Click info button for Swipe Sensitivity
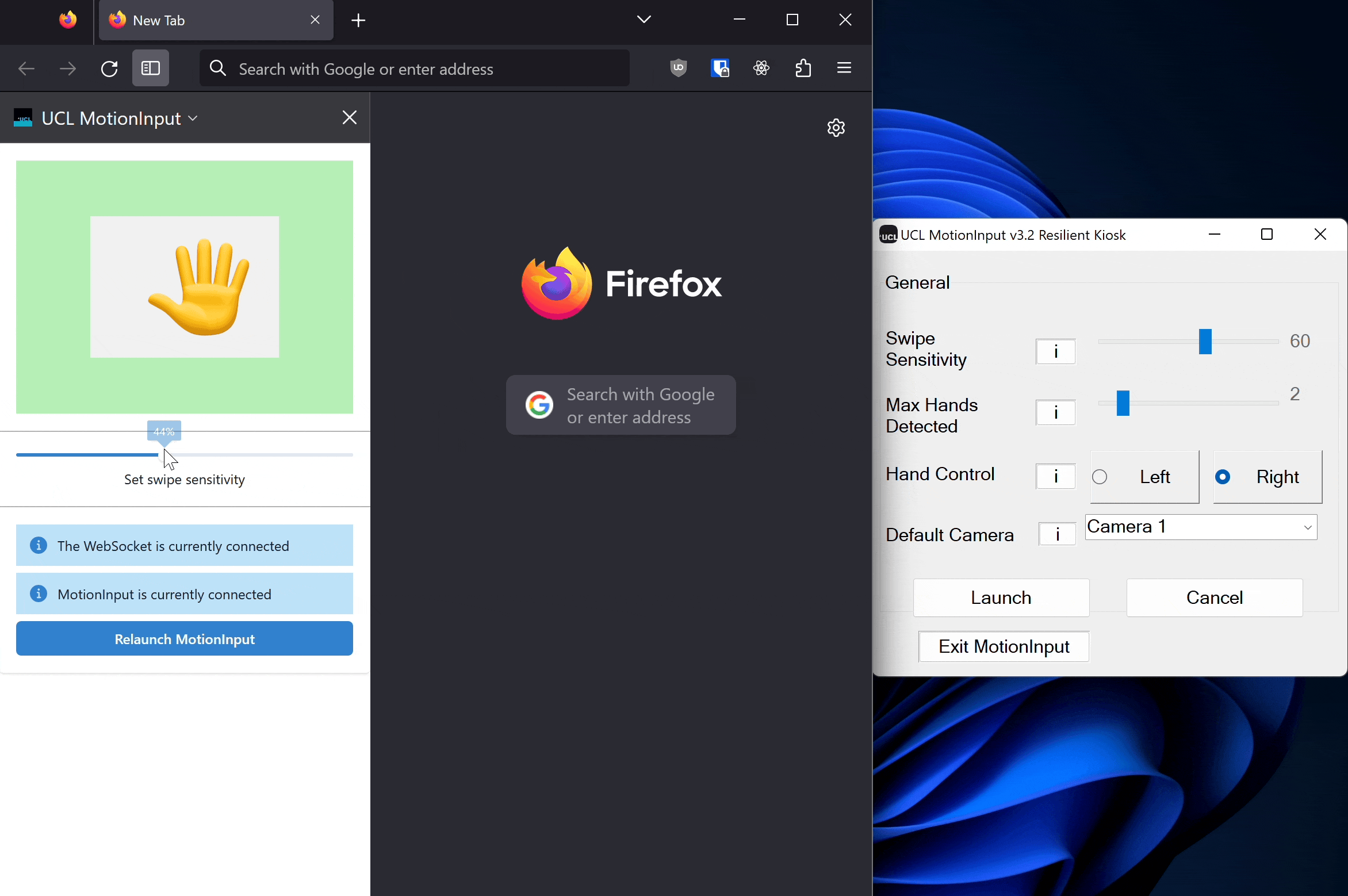The width and height of the screenshot is (1348, 896). pyautogui.click(x=1055, y=351)
